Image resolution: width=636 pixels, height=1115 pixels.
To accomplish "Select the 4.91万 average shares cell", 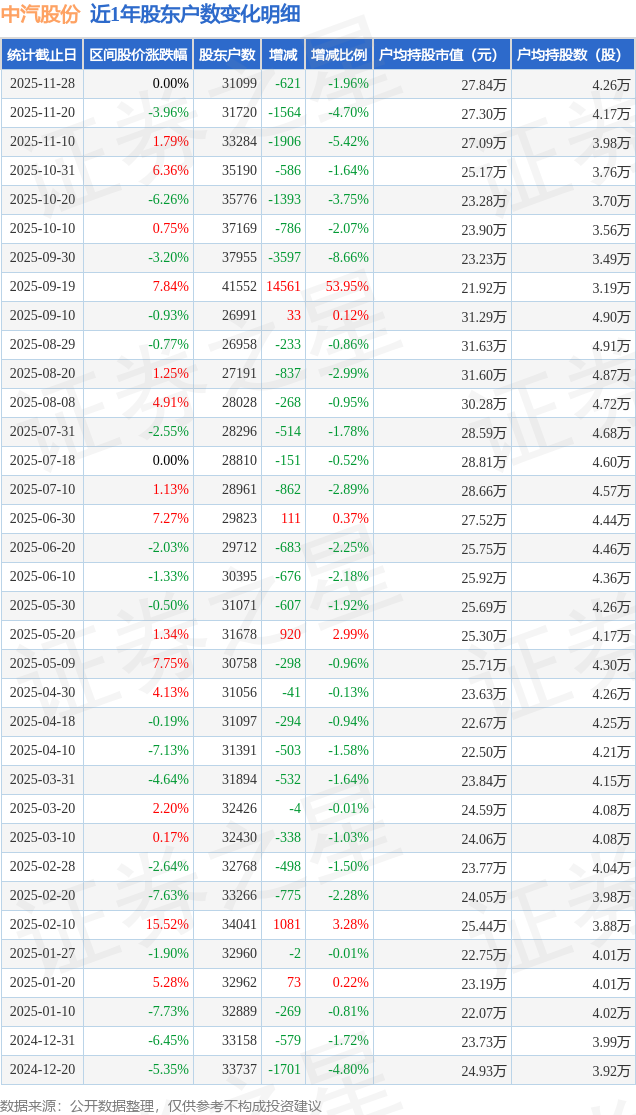I will (x=611, y=346).
